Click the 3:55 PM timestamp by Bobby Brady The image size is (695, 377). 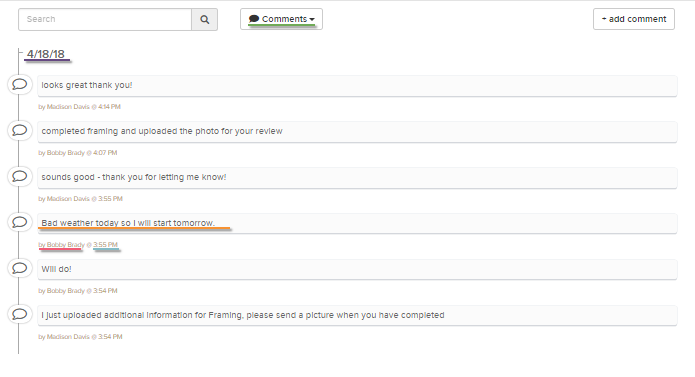click(105, 245)
